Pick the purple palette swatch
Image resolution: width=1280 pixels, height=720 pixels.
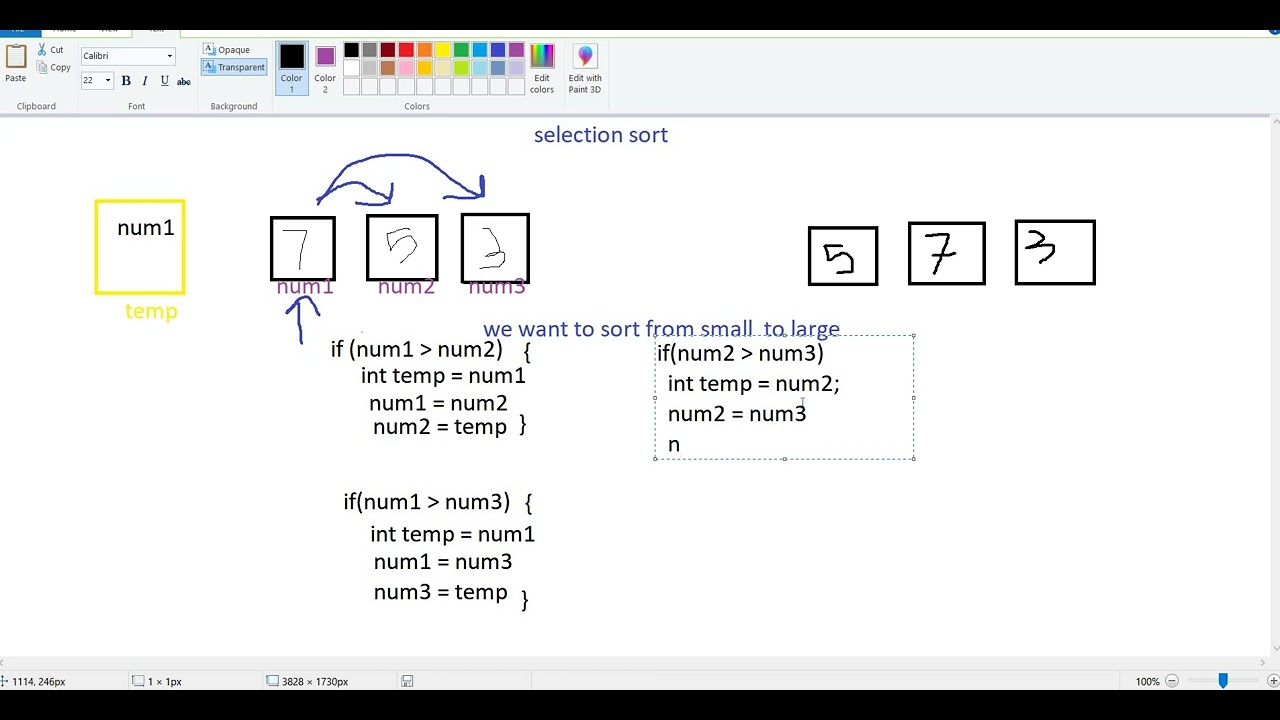tap(516, 50)
